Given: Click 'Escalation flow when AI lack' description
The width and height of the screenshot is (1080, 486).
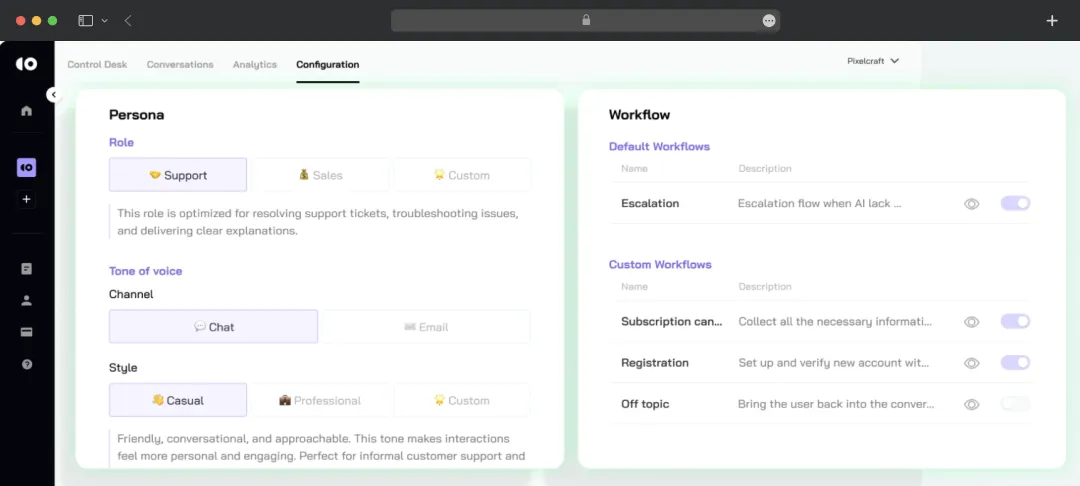Looking at the screenshot, I should click(x=819, y=203).
